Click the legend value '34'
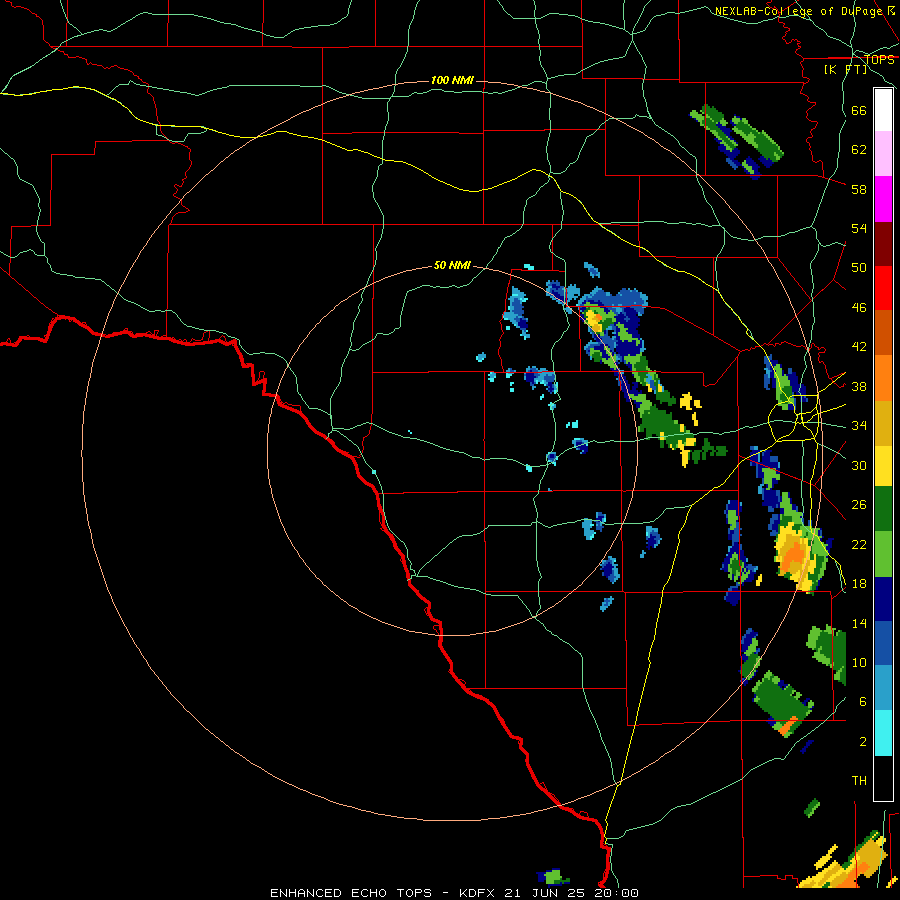Screen dimensions: 900x900 859,426
